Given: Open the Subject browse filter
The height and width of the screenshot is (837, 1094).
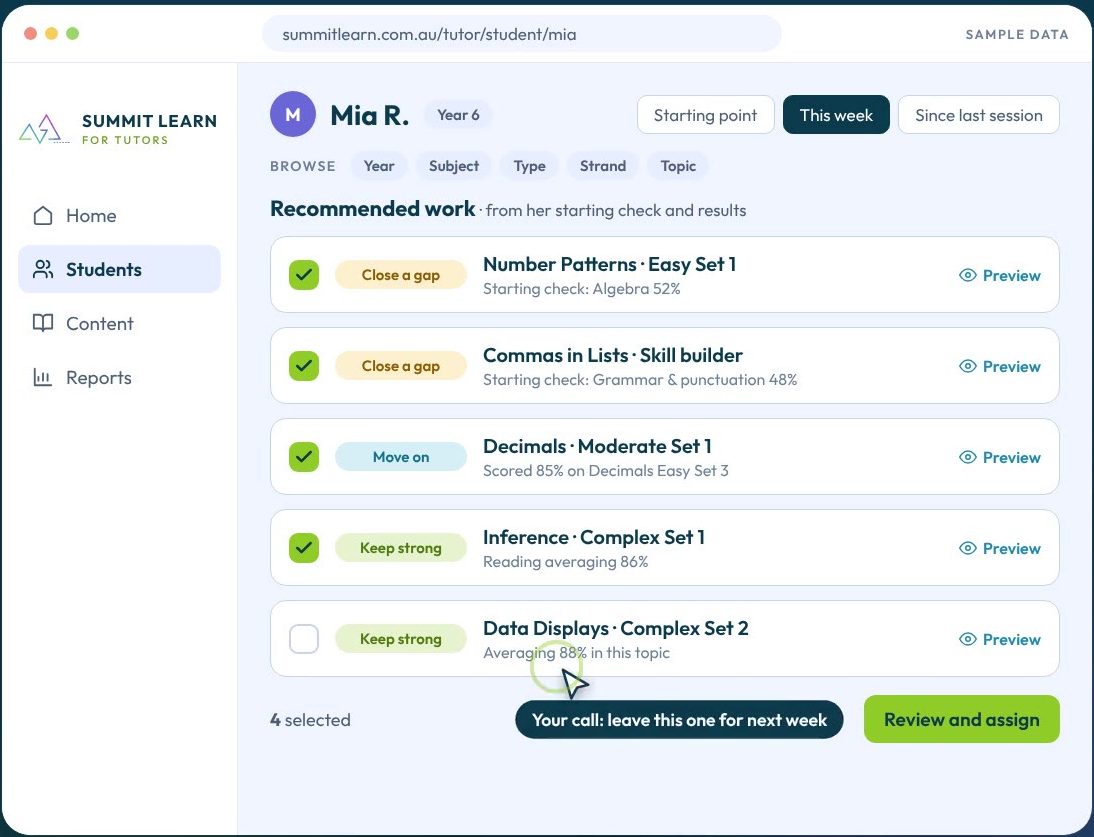Looking at the screenshot, I should [x=454, y=166].
